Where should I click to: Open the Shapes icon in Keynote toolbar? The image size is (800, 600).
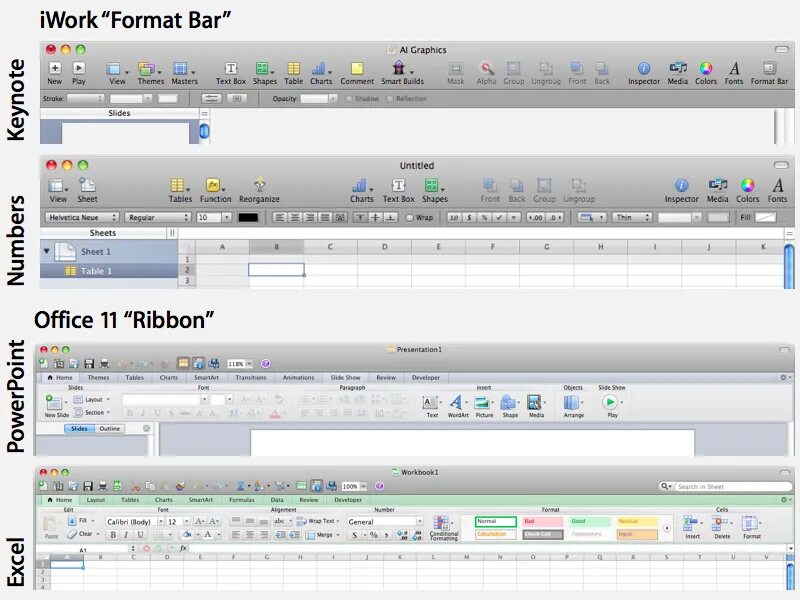click(x=262, y=68)
